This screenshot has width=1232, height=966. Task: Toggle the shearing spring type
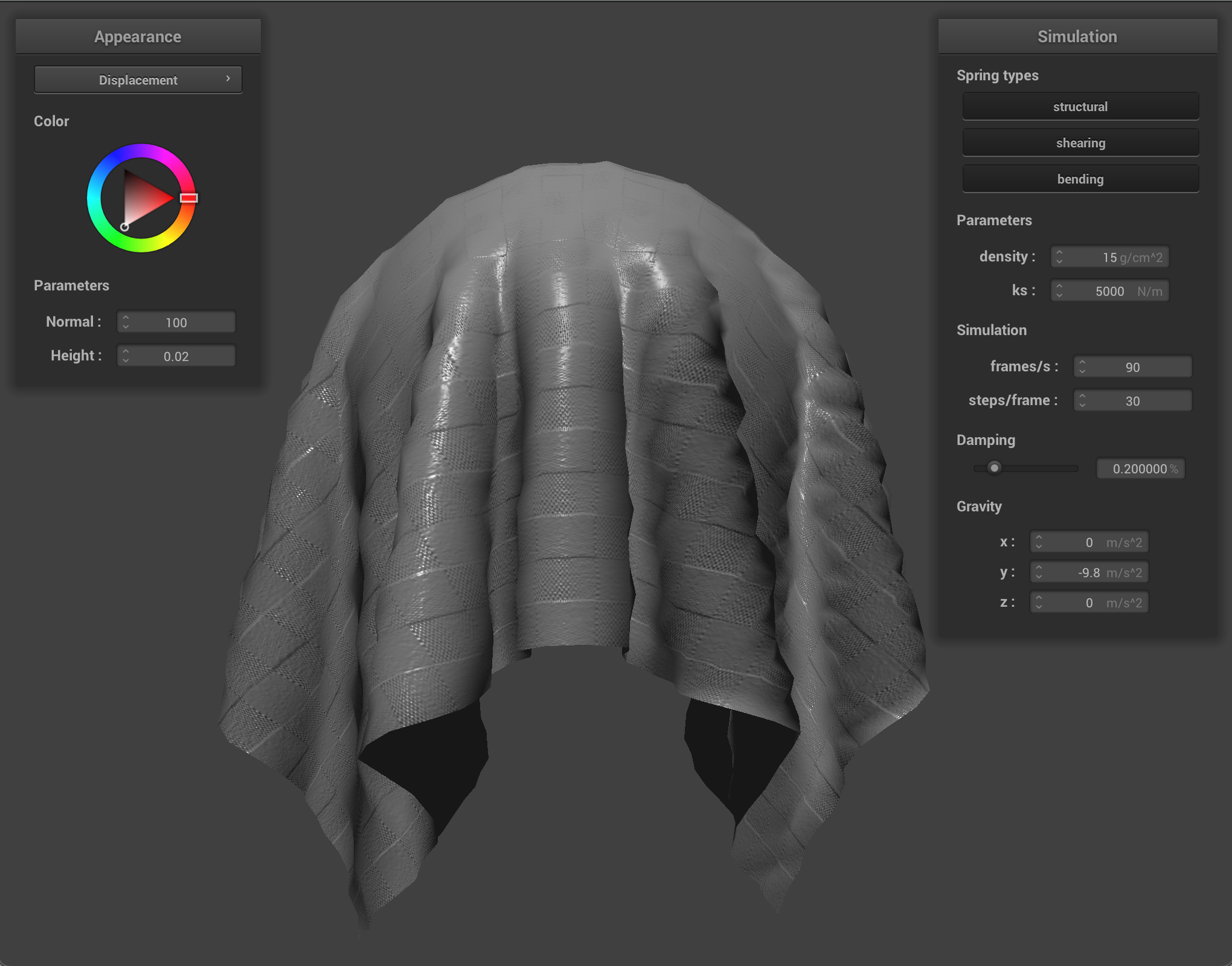tap(1080, 143)
